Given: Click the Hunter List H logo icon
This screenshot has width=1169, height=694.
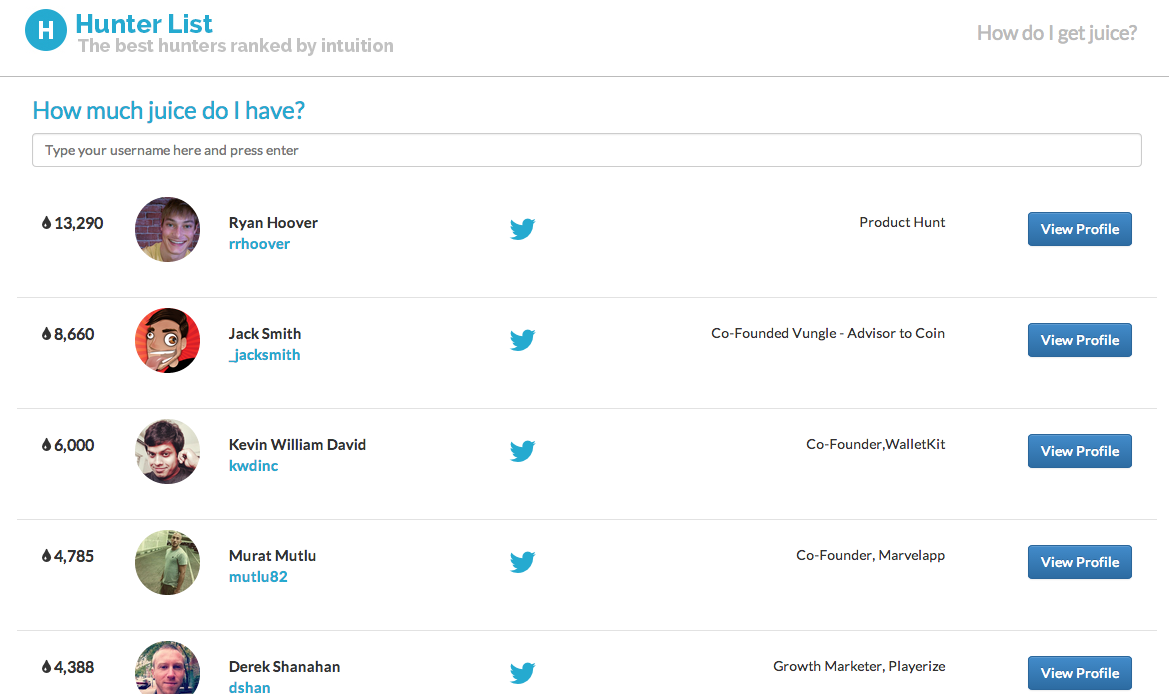Looking at the screenshot, I should coord(45,30).
